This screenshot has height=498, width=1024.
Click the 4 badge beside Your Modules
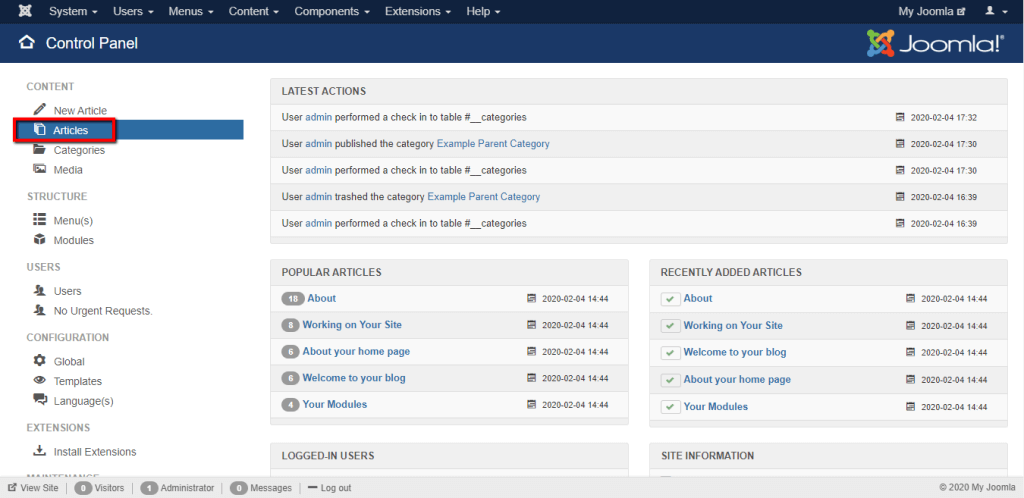pyautogui.click(x=290, y=405)
